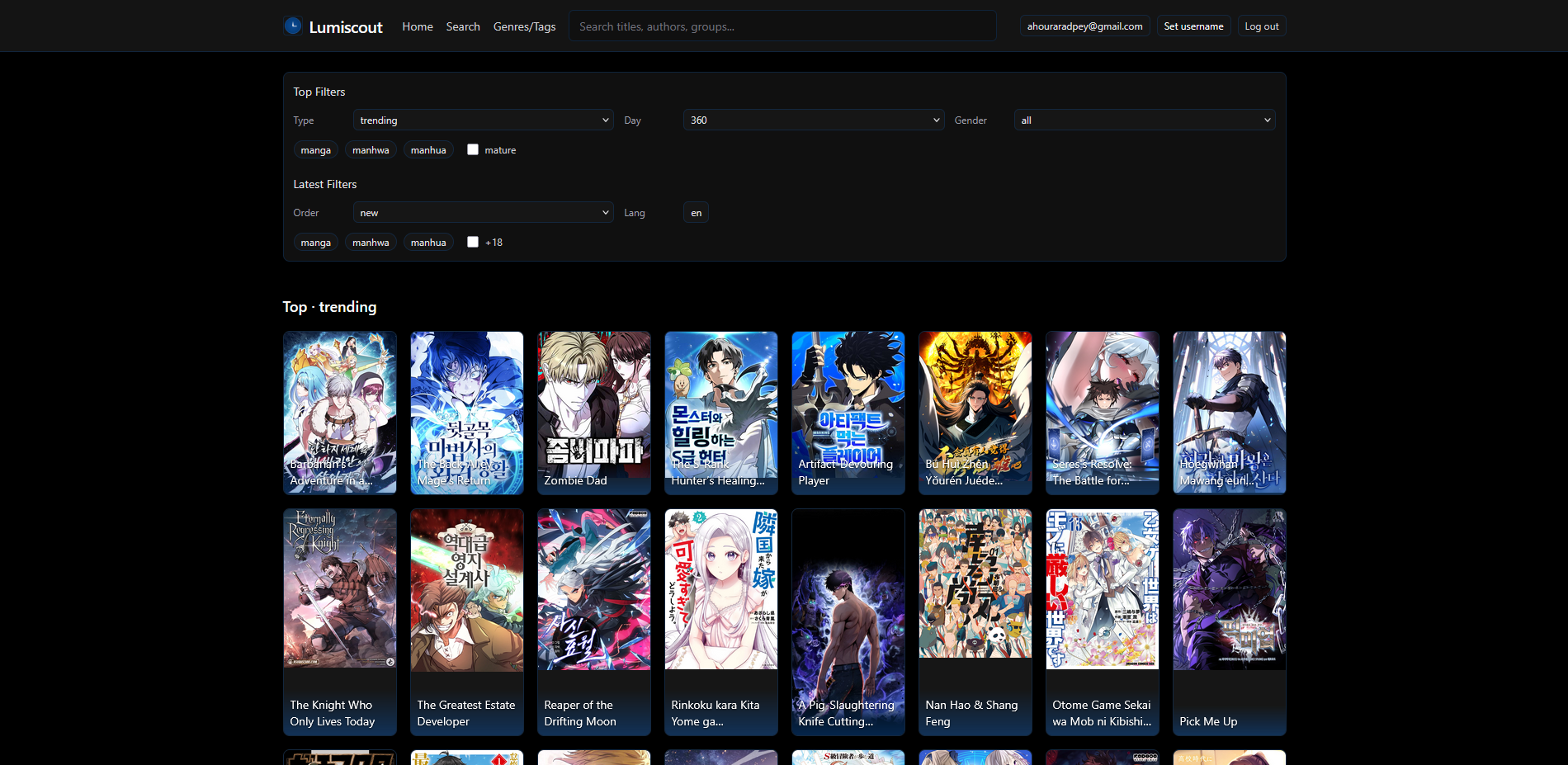Open Artifact-Devouring Player cover
Viewport: 1568px width, 765px height.
pos(848,413)
